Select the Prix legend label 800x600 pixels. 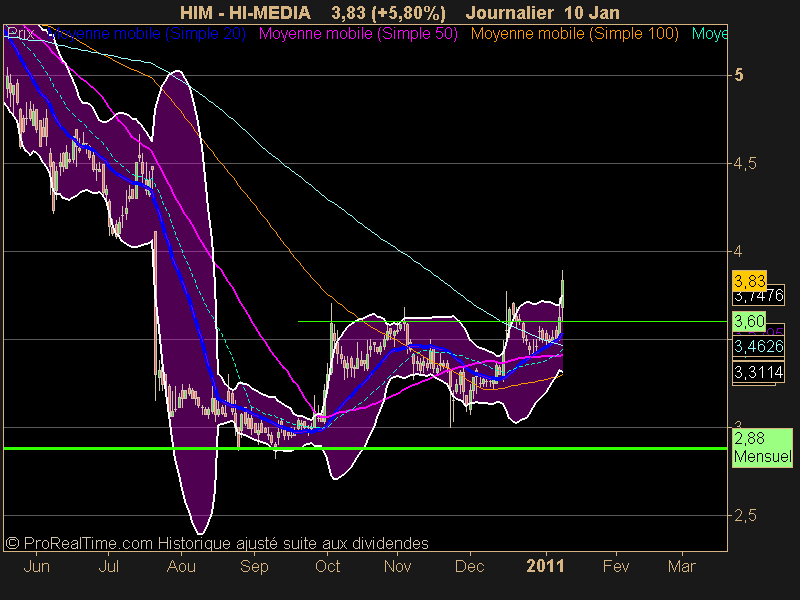[x=21, y=34]
